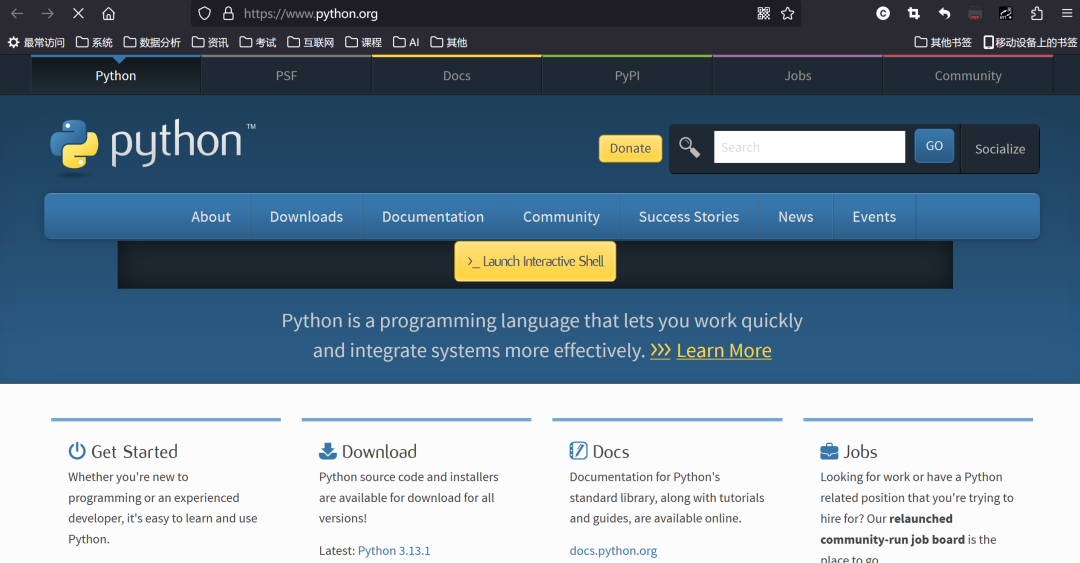Follow the Learn More link
This screenshot has width=1080, height=563.
click(x=724, y=350)
